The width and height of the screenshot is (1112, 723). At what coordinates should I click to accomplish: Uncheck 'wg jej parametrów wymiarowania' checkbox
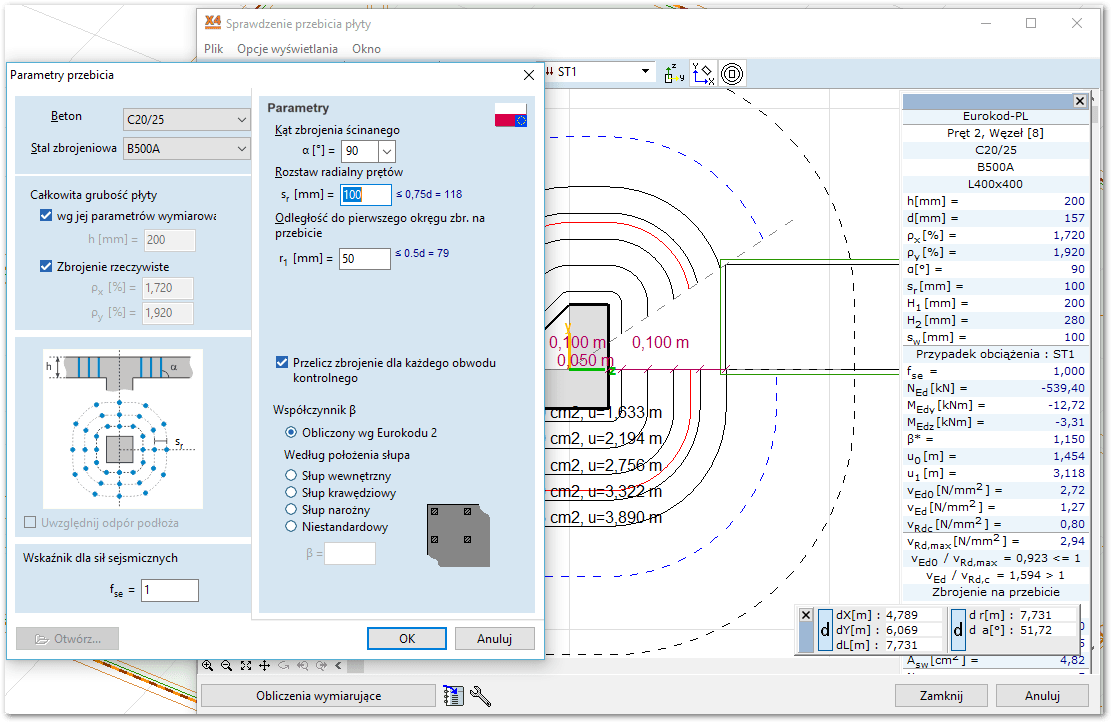pos(46,216)
